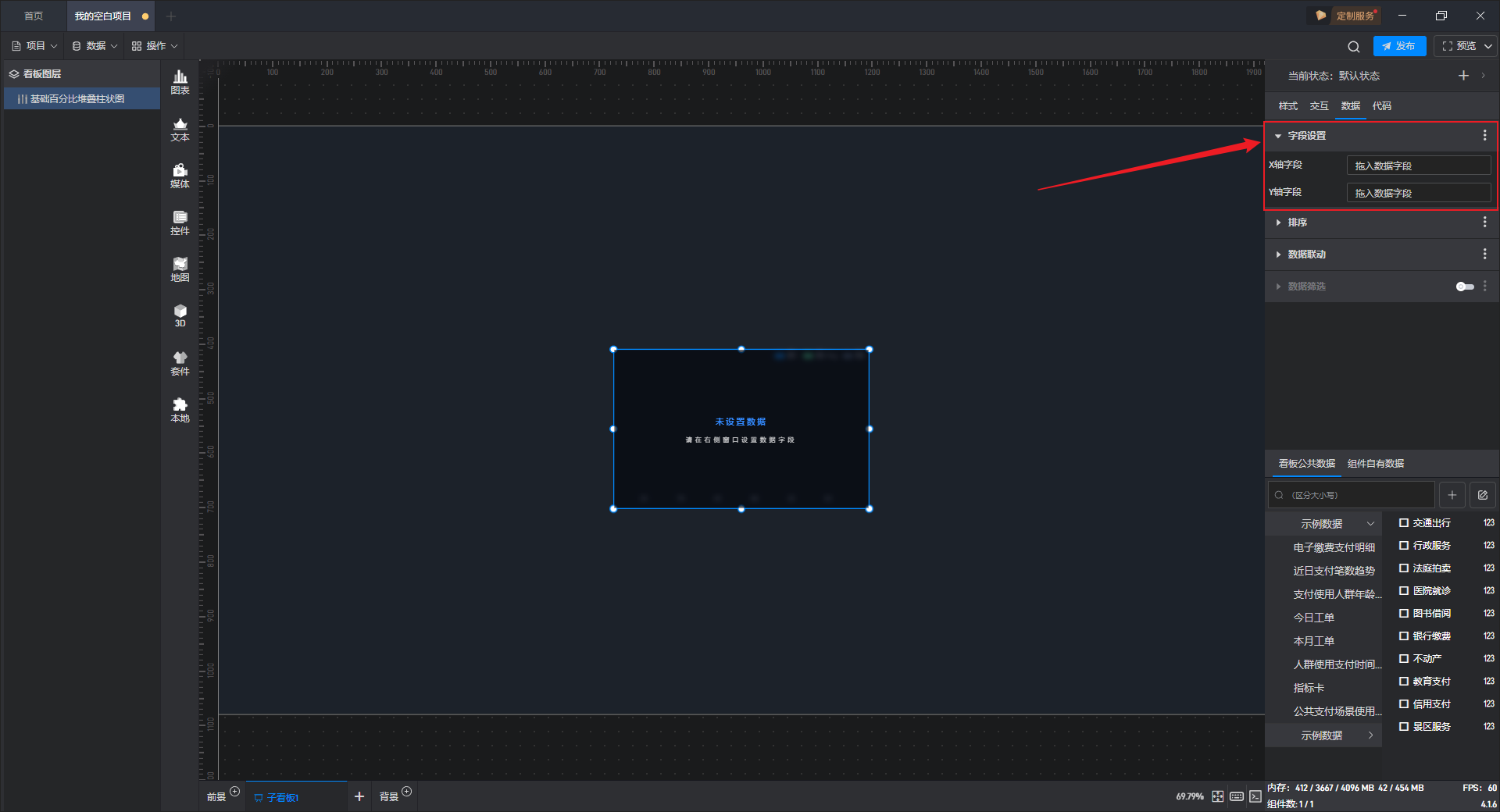Image resolution: width=1500 pixels, height=812 pixels.
Task: Check the 不动产 field checkbox
Action: click(x=1404, y=659)
